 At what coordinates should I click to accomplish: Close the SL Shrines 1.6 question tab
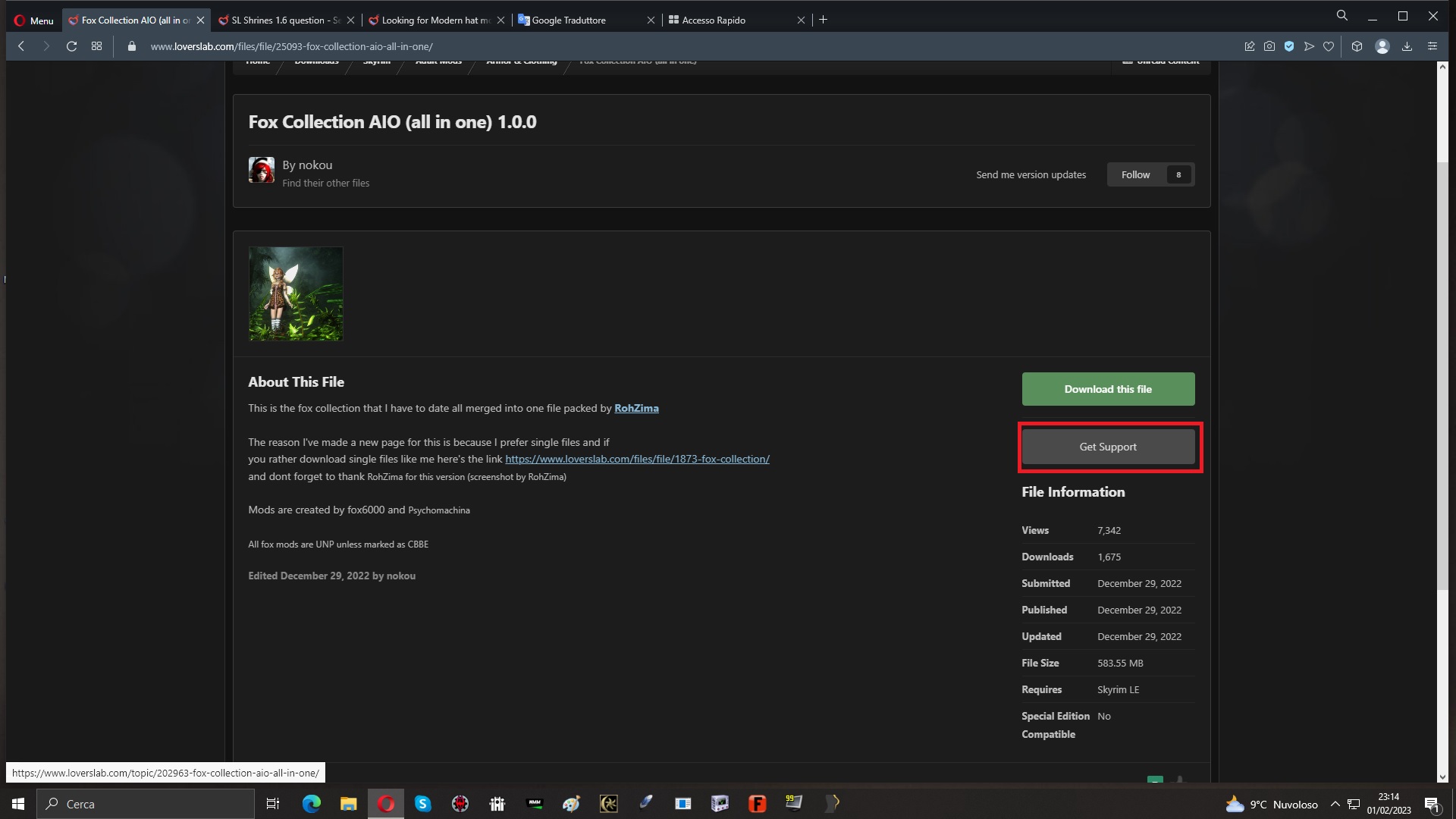pyautogui.click(x=350, y=20)
